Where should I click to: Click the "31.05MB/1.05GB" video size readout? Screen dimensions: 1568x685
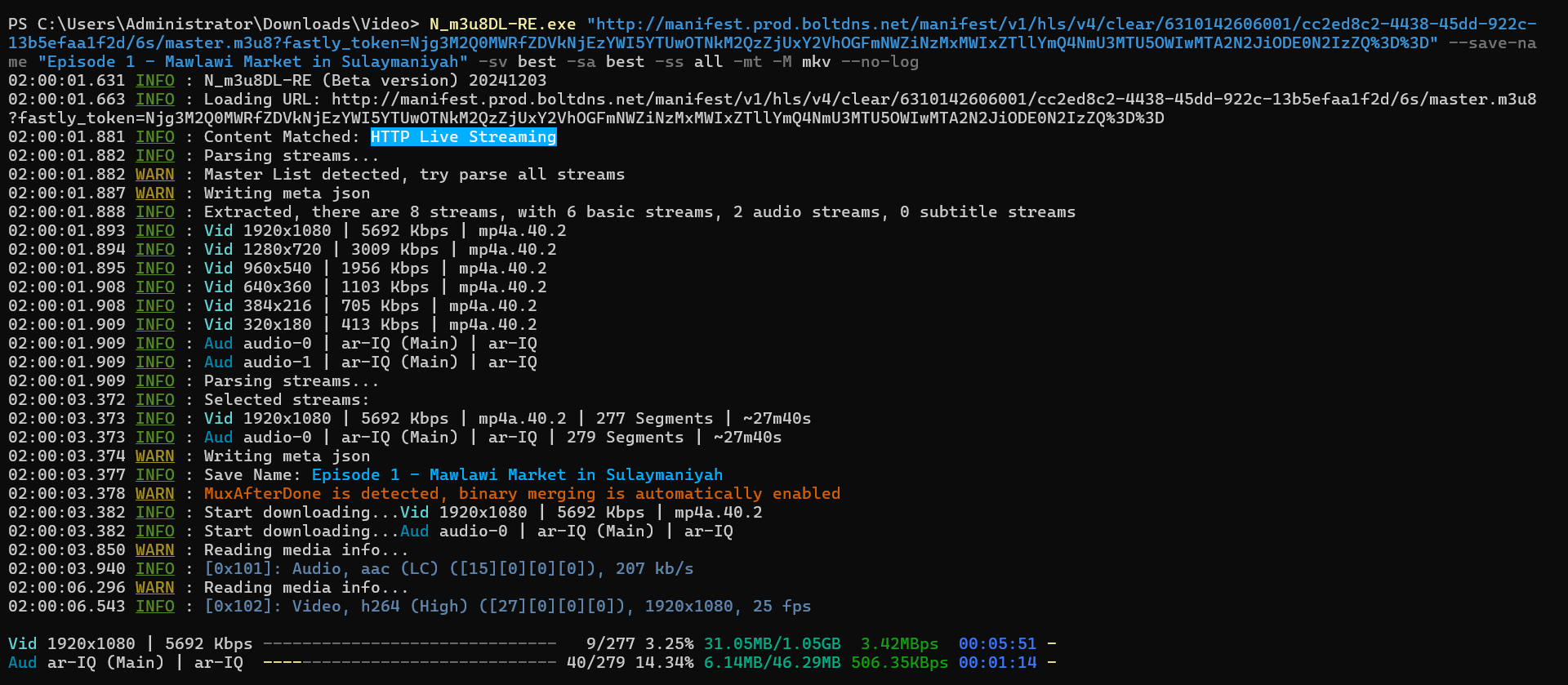[x=772, y=644]
